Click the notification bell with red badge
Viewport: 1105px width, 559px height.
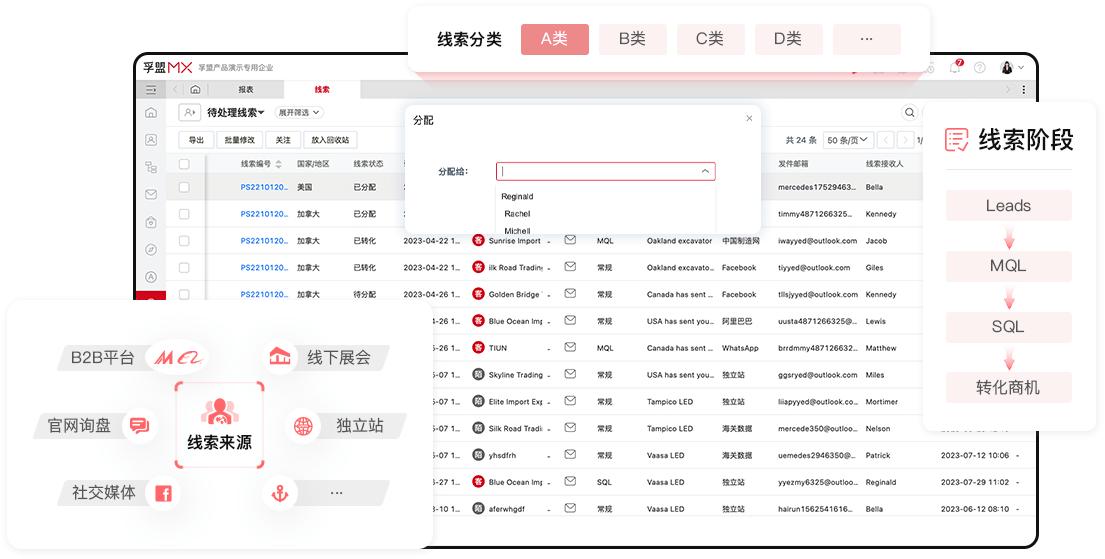point(956,67)
